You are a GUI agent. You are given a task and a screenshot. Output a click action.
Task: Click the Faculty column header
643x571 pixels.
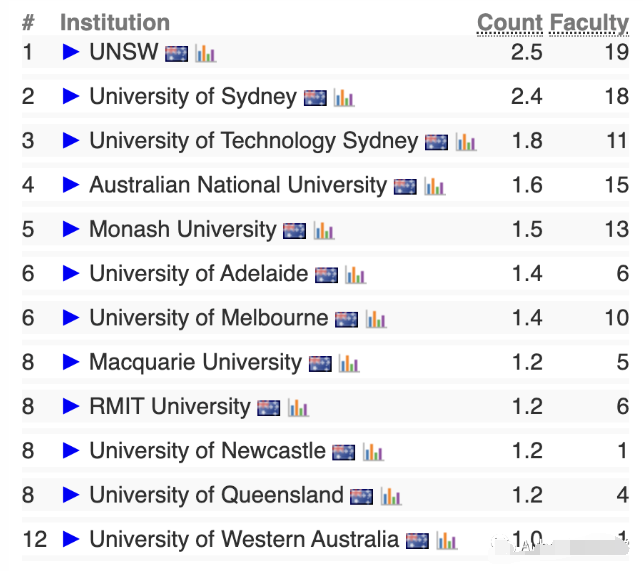589,22
